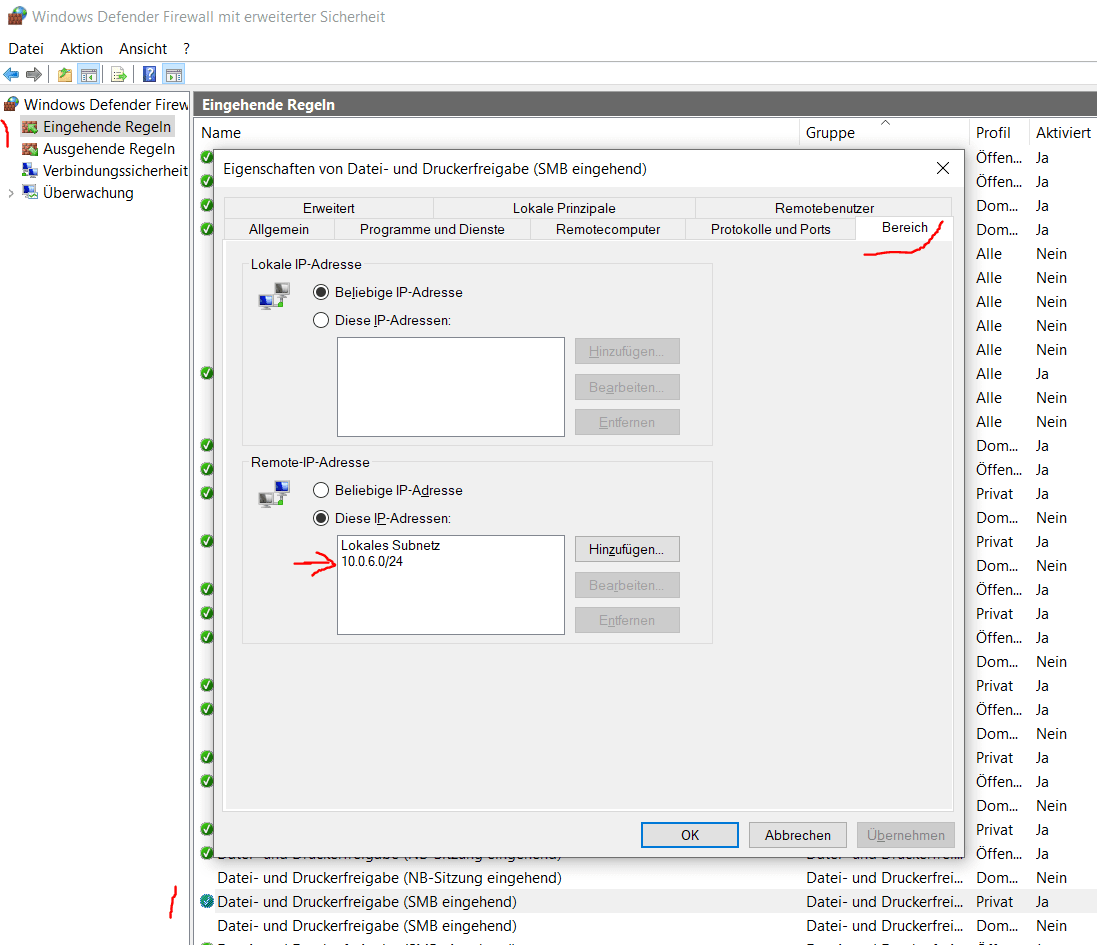Viewport: 1097px width, 945px height.
Task: Select the unobscured NB-Sitzung eingehend rule row
Action: click(645, 878)
